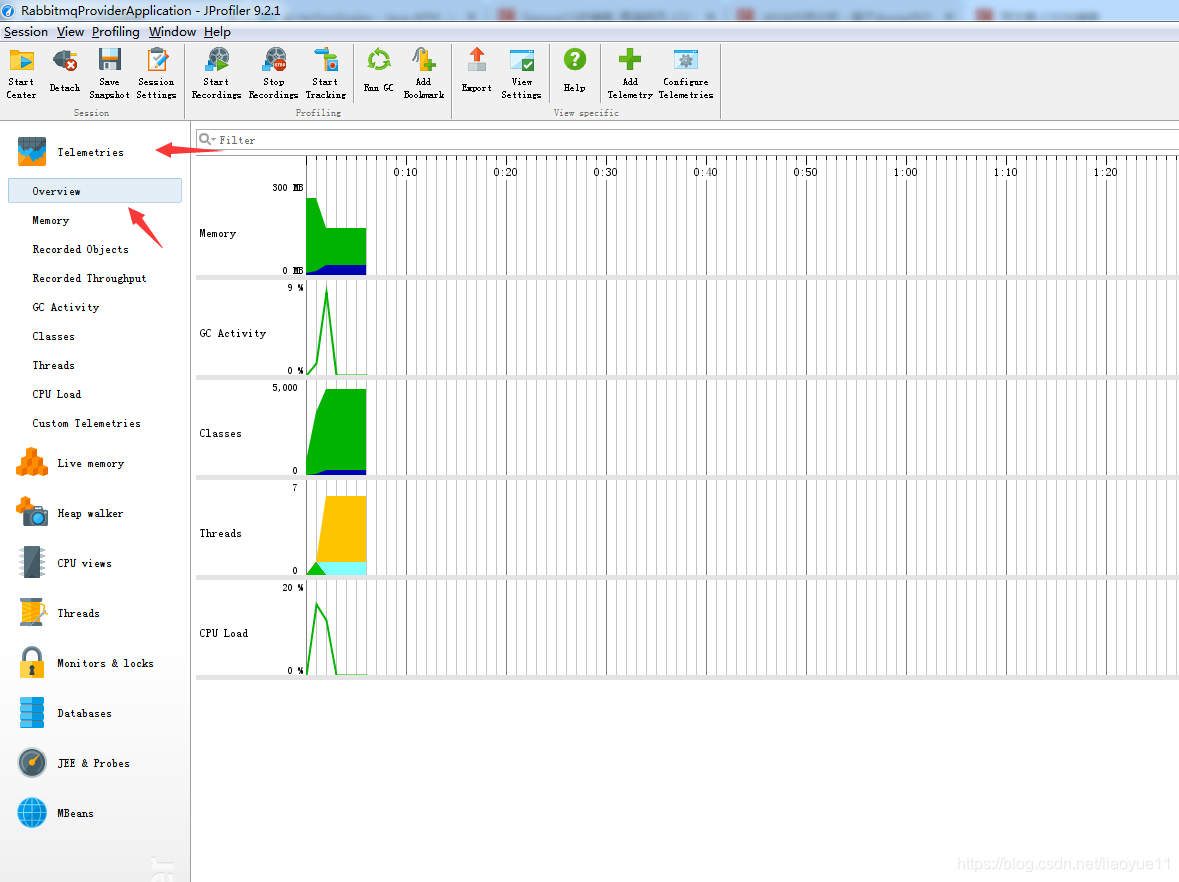Click the CPU Load row label
Image resolution: width=1179 pixels, height=882 pixels.
(x=223, y=633)
